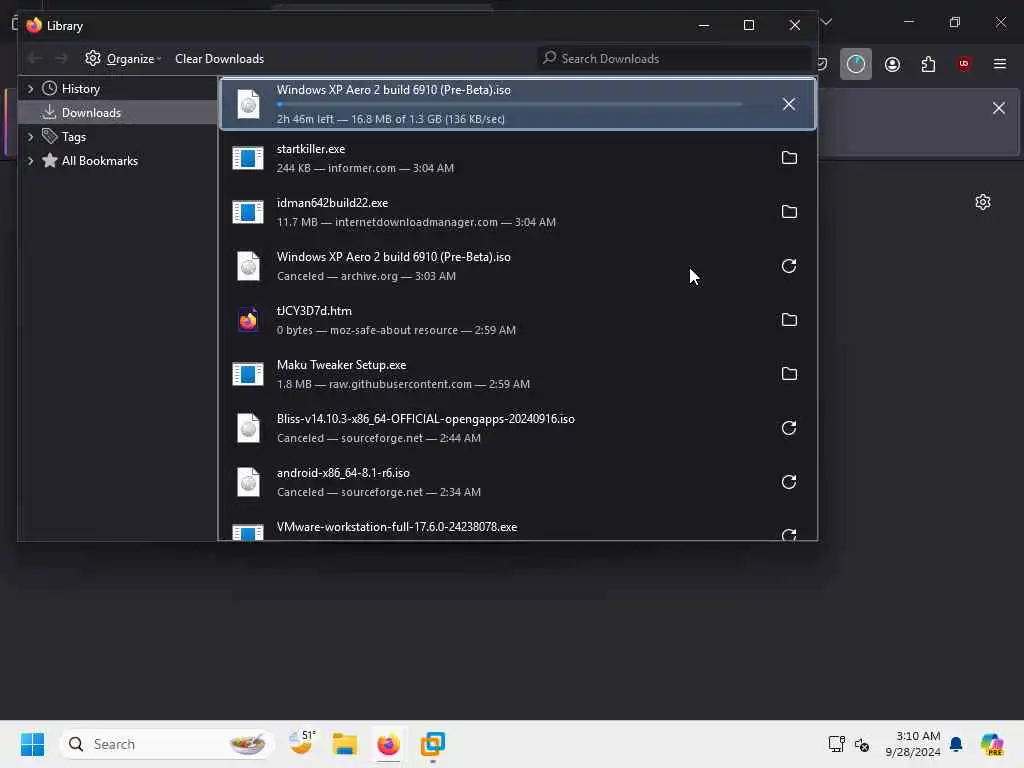This screenshot has height=768, width=1024.
Task: Click the taskbar Search box
Action: [167, 744]
